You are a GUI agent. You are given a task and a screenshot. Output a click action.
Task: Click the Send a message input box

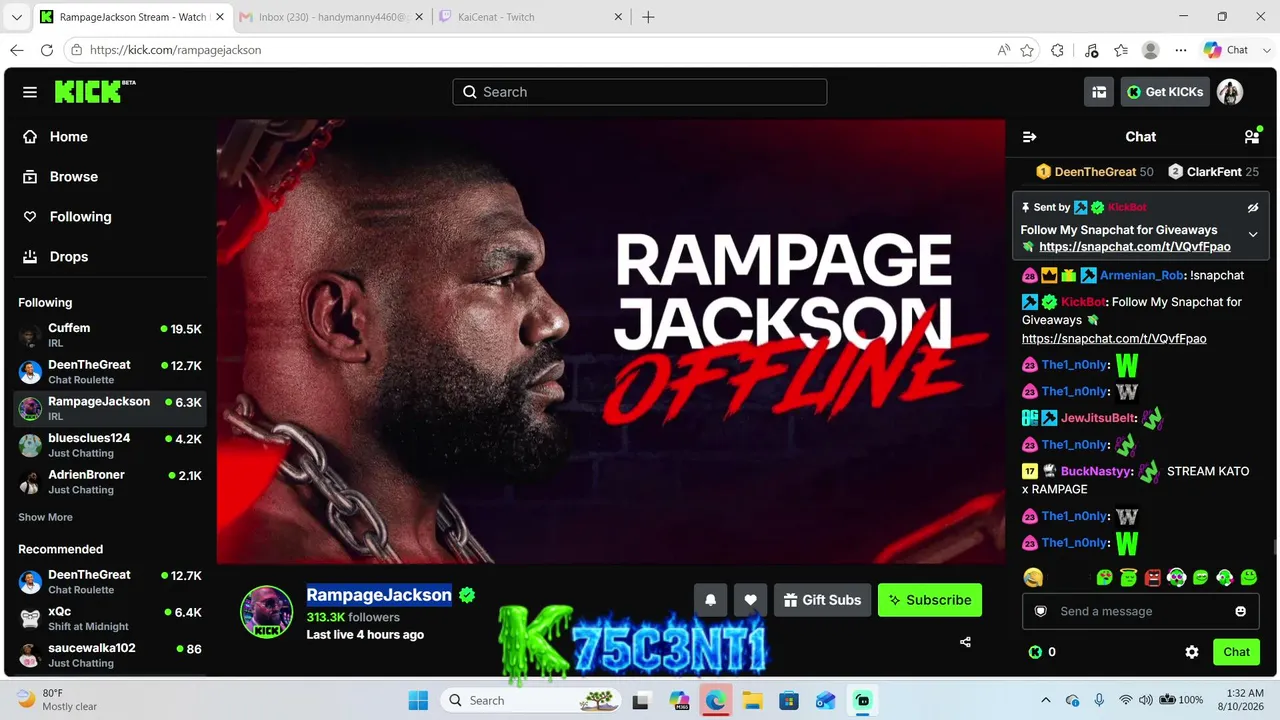tap(1141, 611)
